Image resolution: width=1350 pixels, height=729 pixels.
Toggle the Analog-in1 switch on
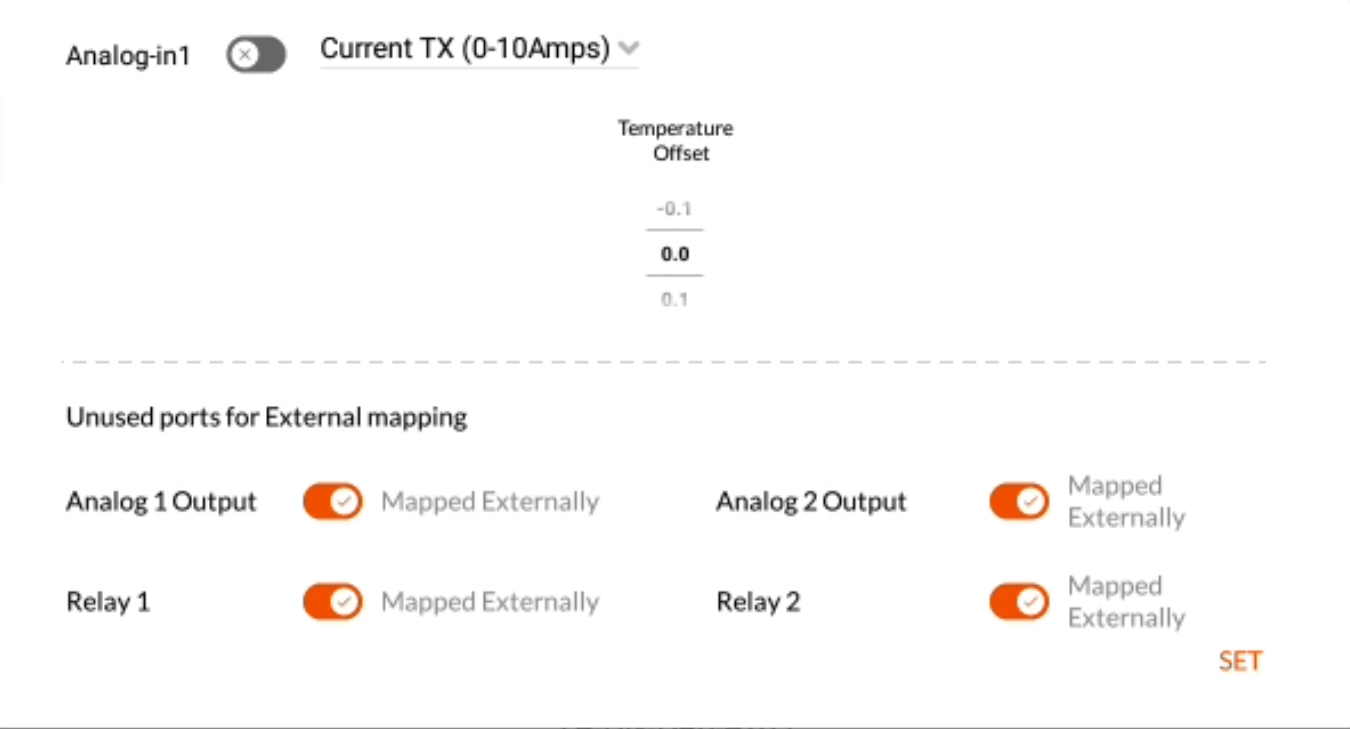tap(256, 55)
